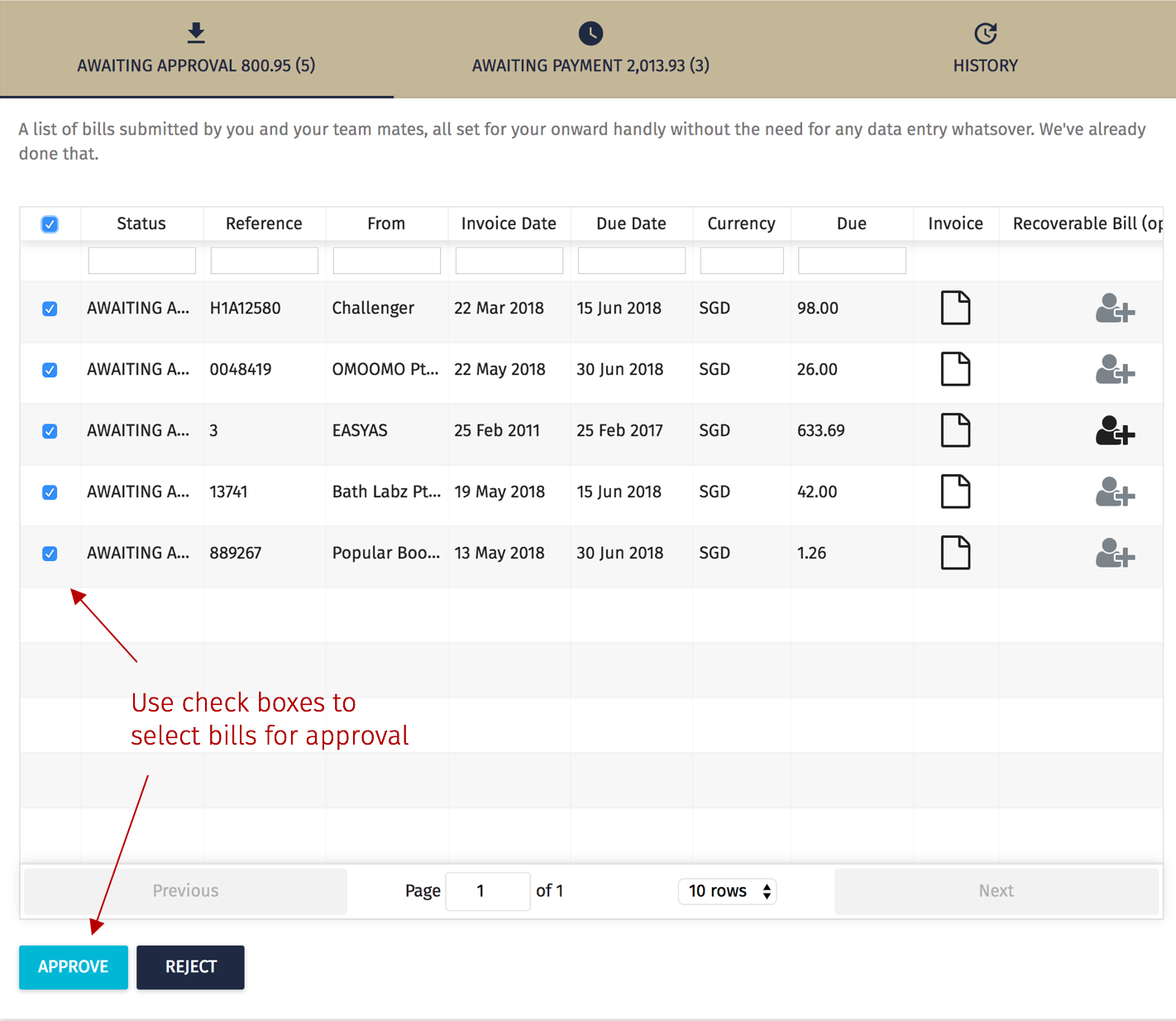This screenshot has height=1021, width=1176.
Task: Uncheck the Popular Boo... 889267 bill checkbox
Action: click(x=50, y=554)
